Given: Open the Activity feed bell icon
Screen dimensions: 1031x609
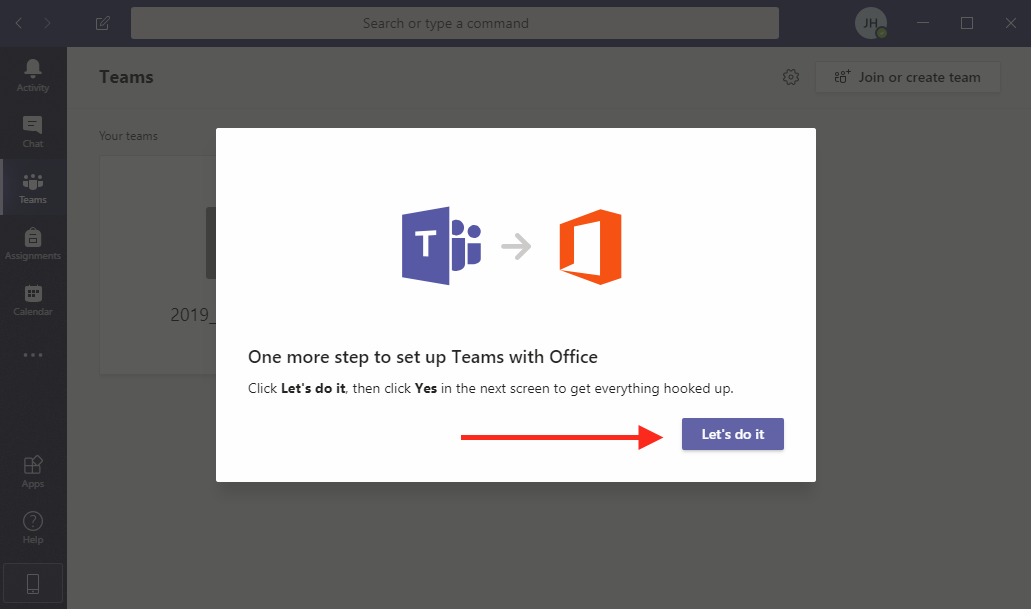Looking at the screenshot, I should coord(33,74).
